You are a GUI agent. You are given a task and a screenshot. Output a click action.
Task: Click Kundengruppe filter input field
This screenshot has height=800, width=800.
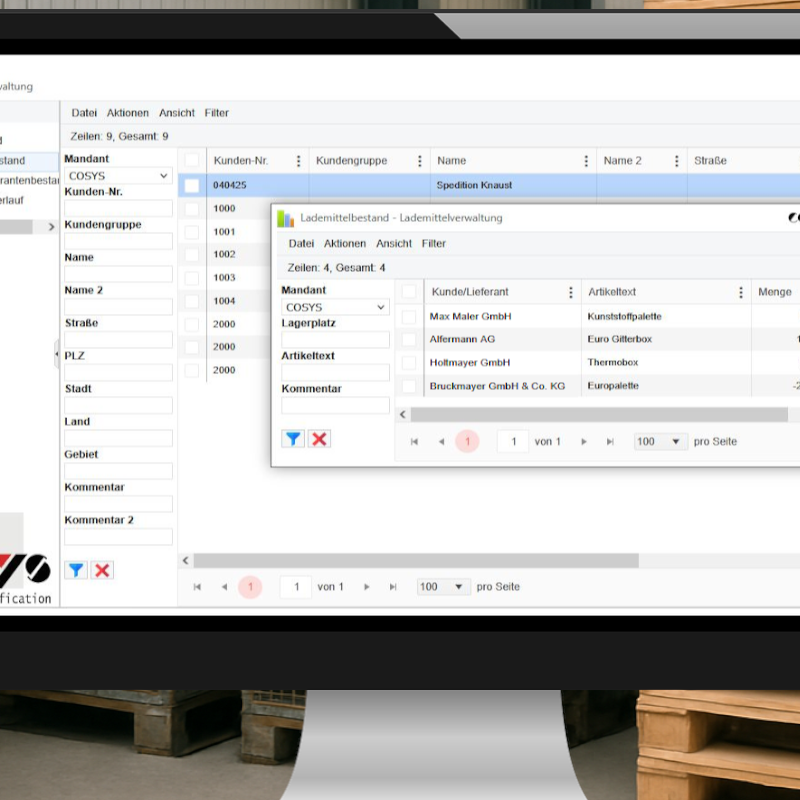click(118, 241)
